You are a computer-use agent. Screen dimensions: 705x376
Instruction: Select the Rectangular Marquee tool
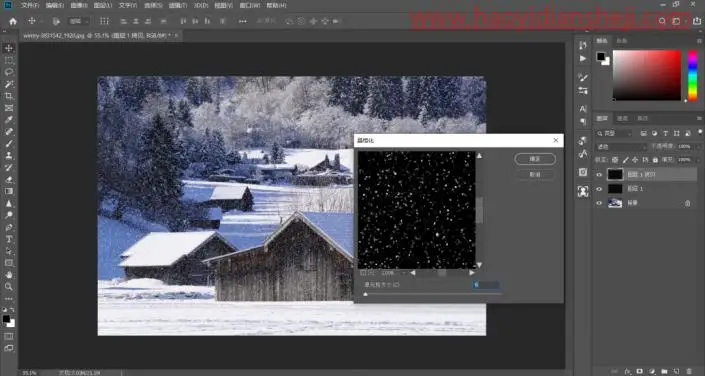(9, 60)
